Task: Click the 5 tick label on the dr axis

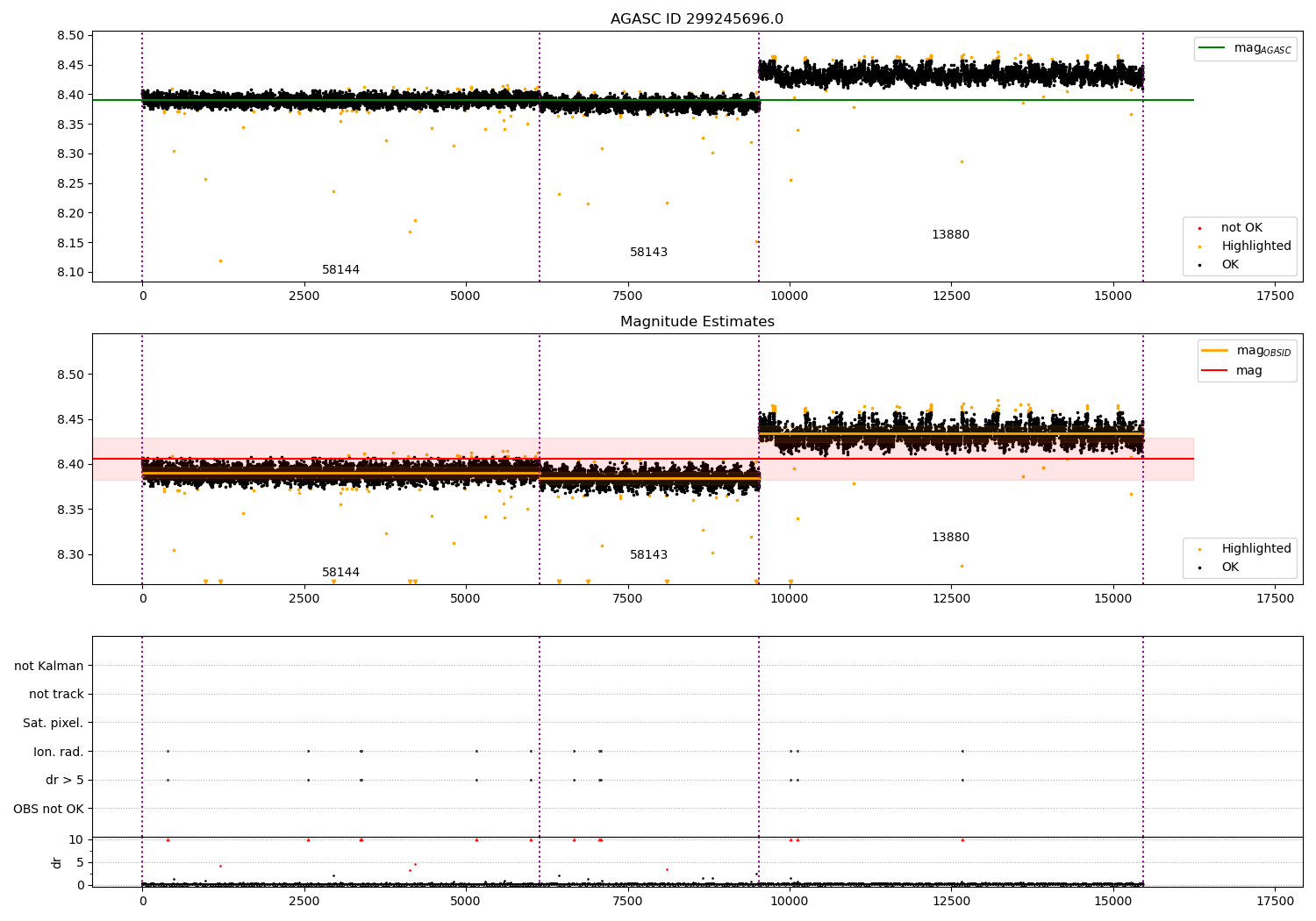Action: point(80,863)
